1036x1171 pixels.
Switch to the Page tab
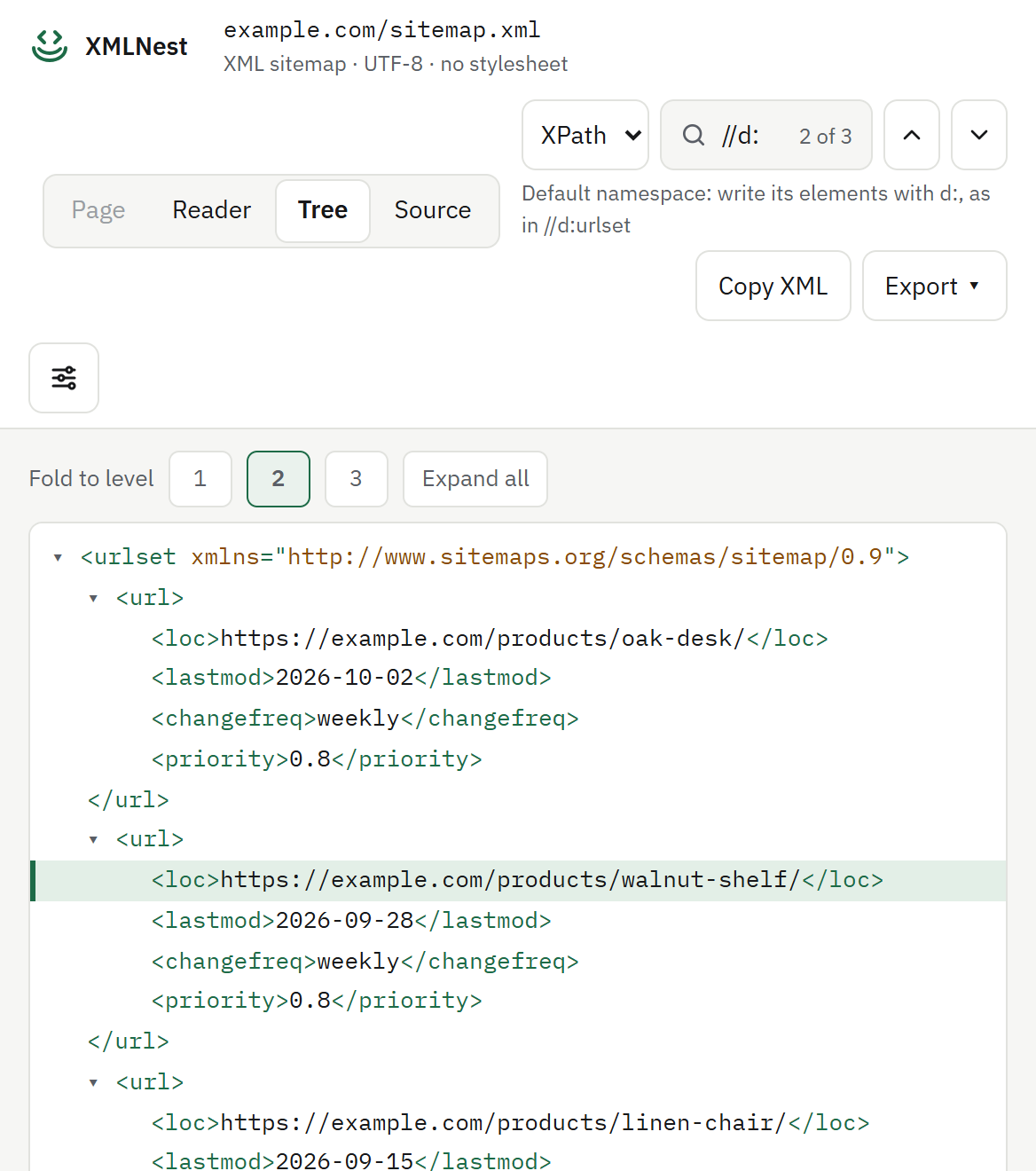coord(98,210)
